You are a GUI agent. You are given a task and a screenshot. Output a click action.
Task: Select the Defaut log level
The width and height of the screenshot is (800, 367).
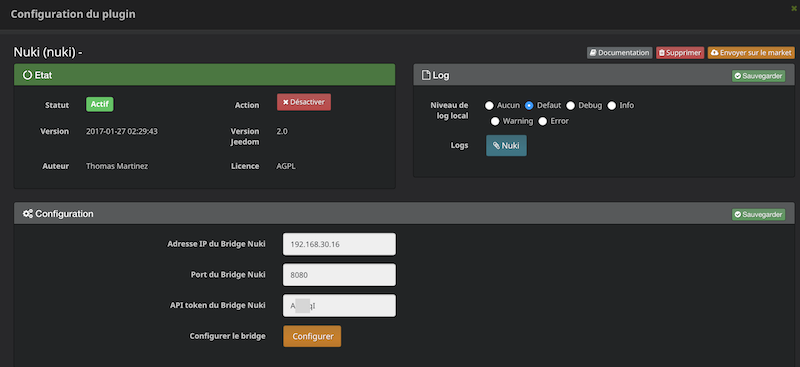tap(529, 106)
